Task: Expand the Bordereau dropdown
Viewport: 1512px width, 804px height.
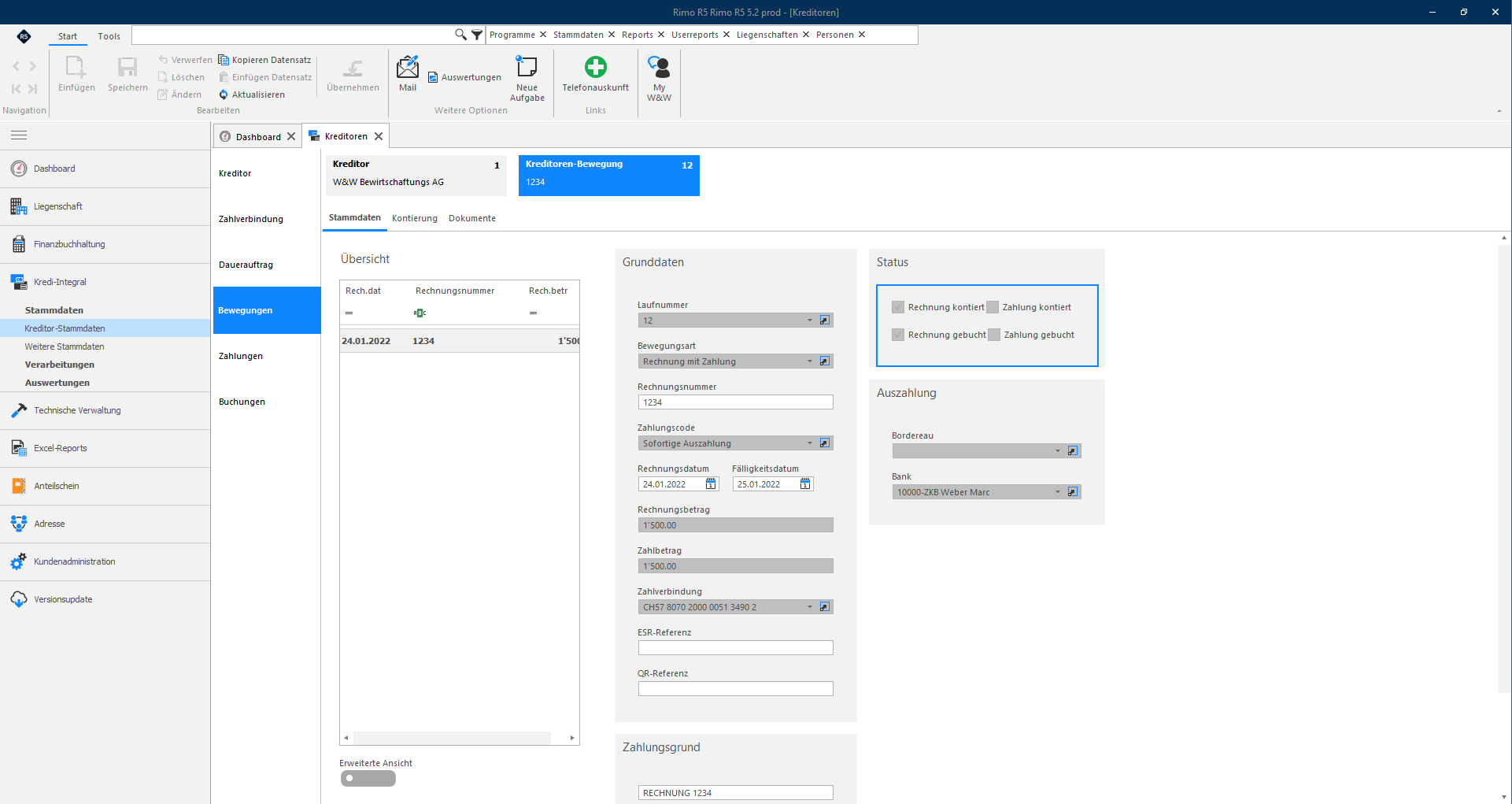Action: click(1058, 451)
